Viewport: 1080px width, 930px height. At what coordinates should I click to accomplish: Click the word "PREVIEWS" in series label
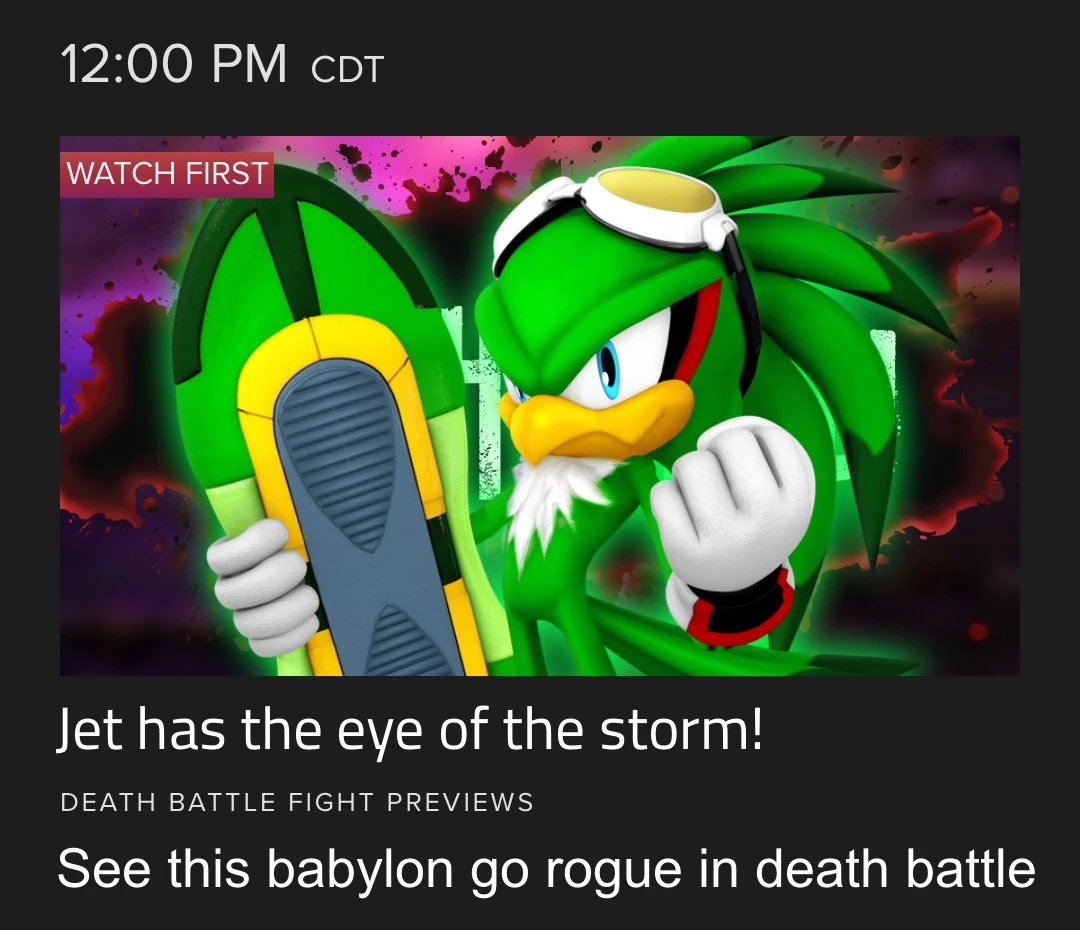pyautogui.click(x=460, y=803)
